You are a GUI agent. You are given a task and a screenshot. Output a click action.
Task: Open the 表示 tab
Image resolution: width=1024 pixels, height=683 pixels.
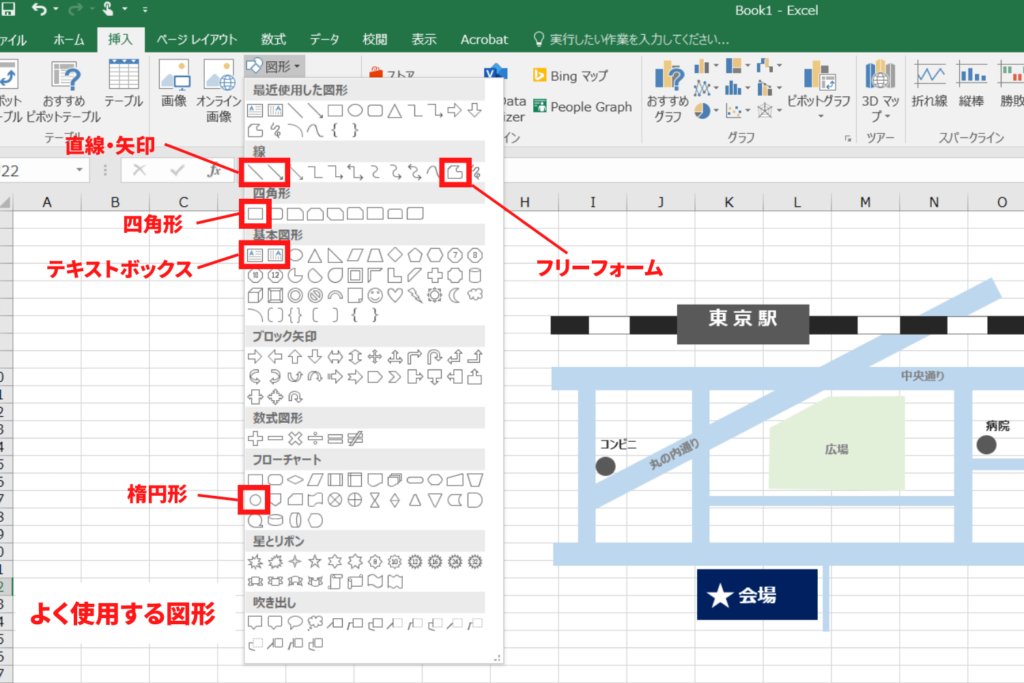click(424, 40)
